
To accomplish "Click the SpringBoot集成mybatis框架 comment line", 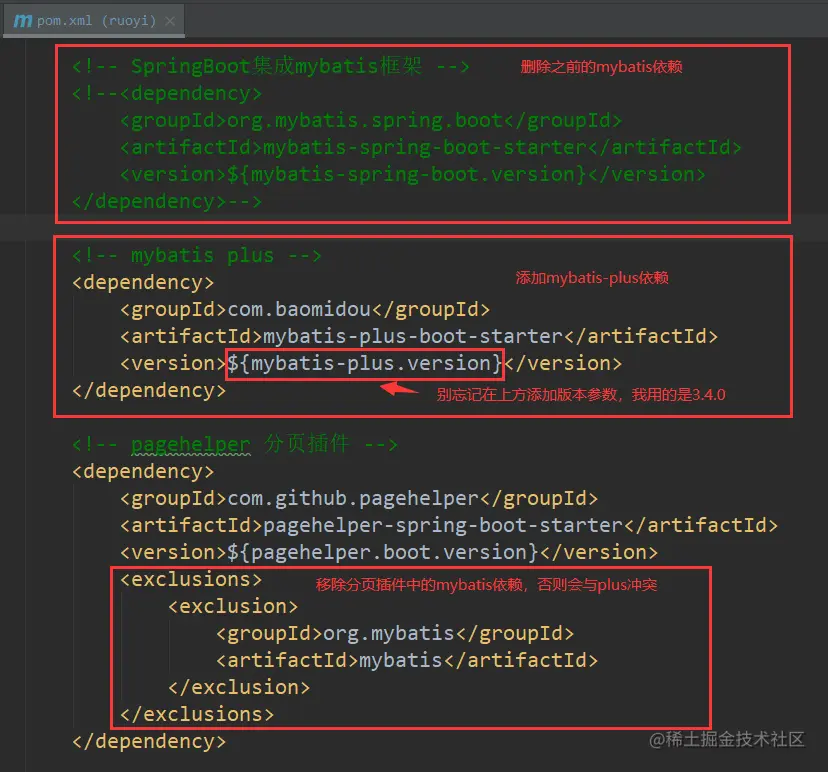I will [270, 67].
